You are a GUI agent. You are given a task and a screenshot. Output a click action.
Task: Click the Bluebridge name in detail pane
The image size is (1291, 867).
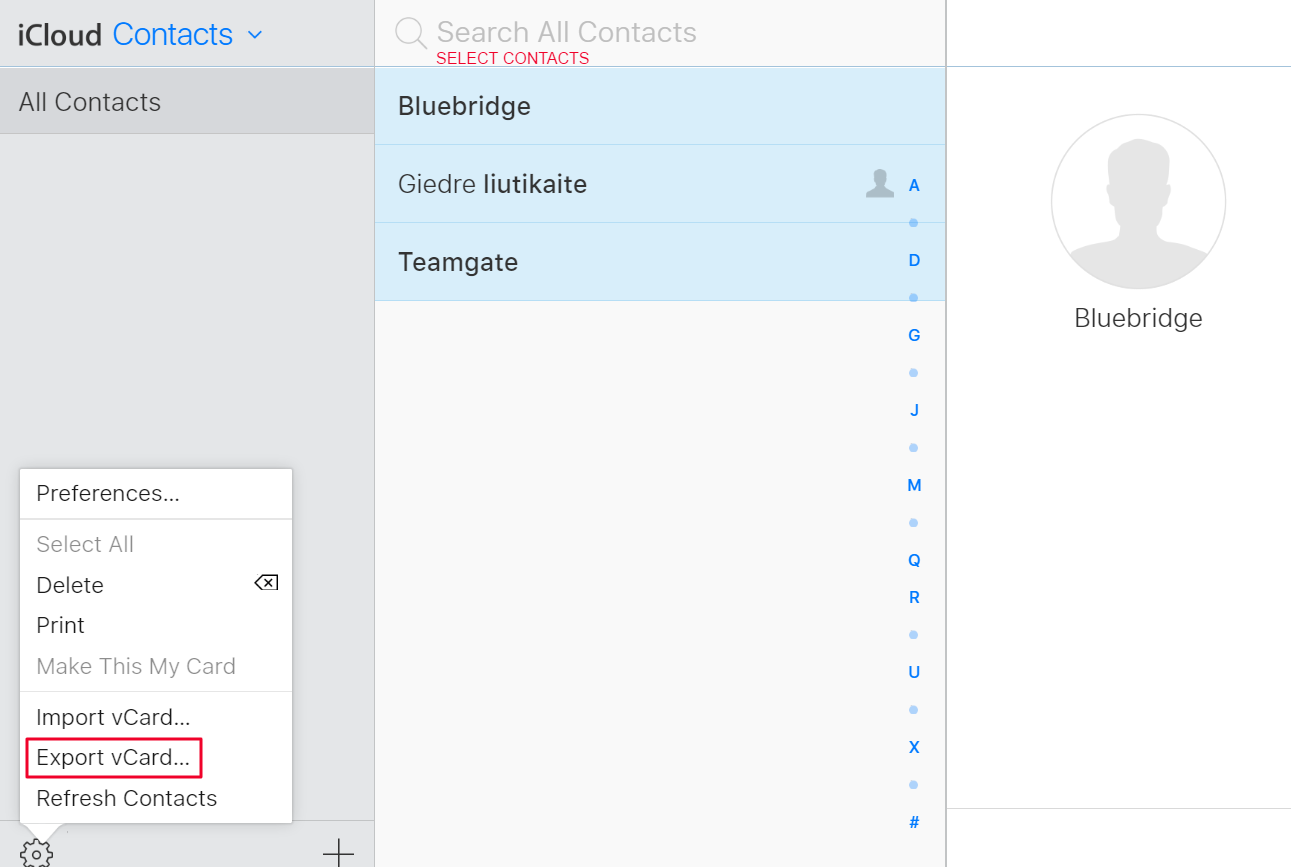[x=1138, y=318]
